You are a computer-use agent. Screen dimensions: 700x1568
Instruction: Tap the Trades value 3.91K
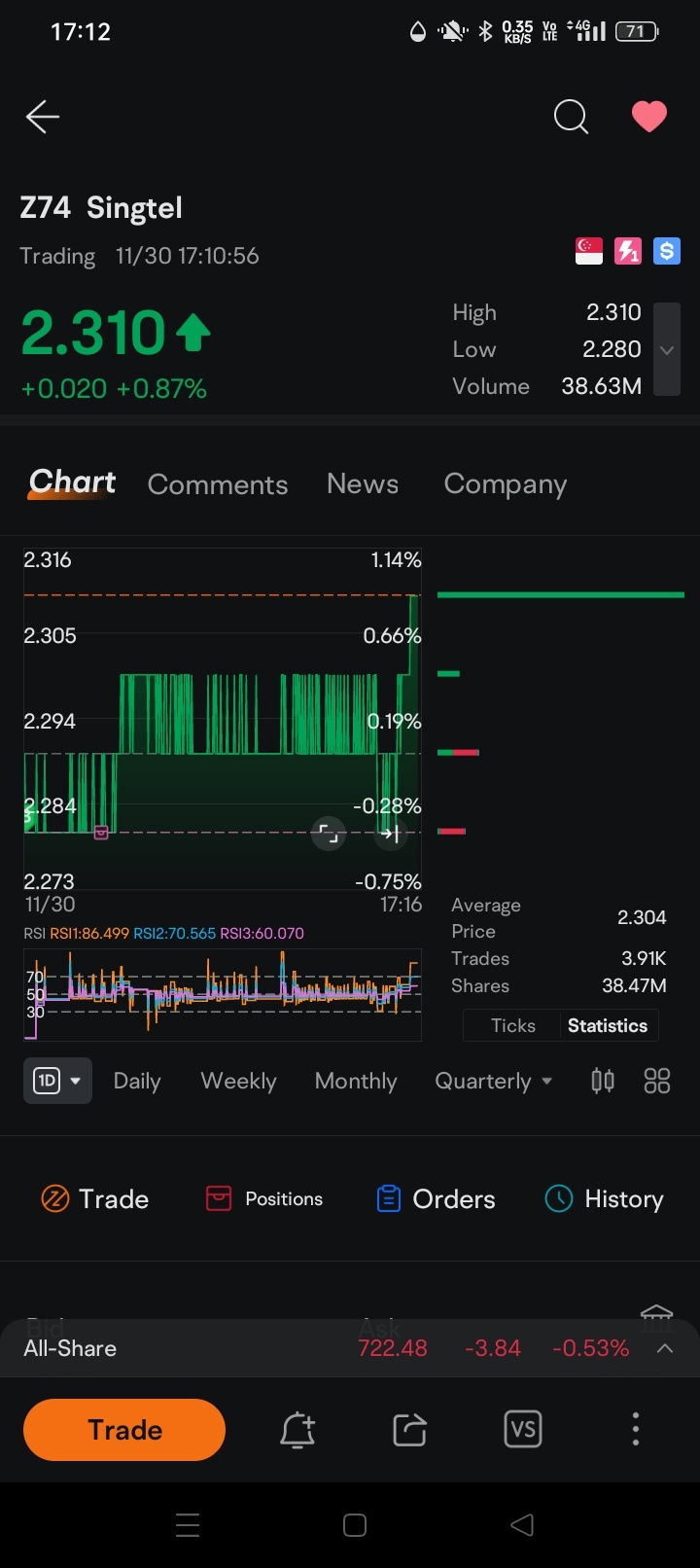click(644, 958)
